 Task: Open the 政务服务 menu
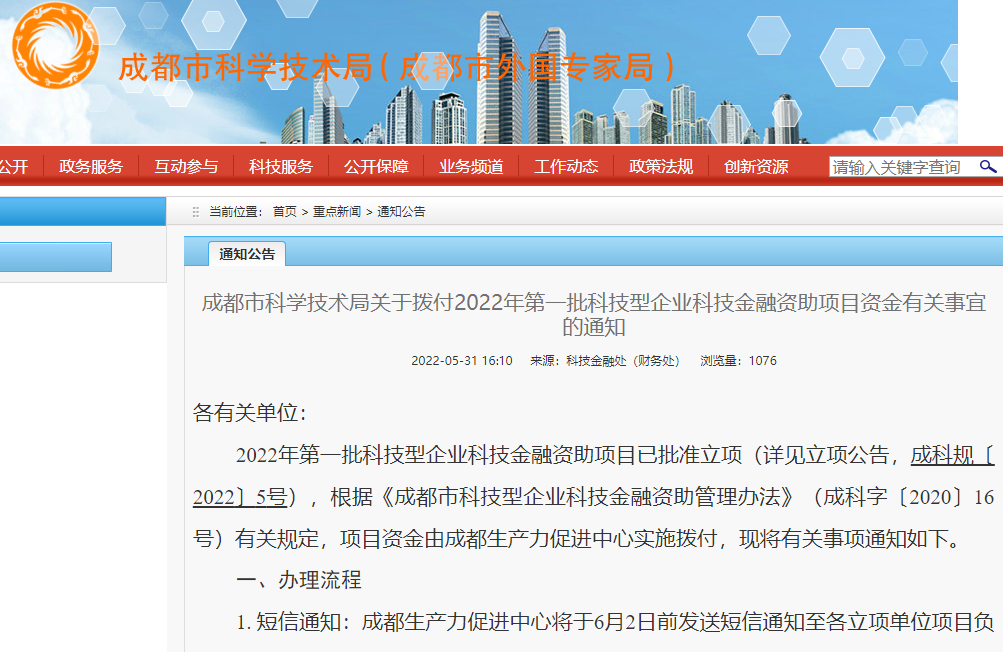tap(91, 167)
